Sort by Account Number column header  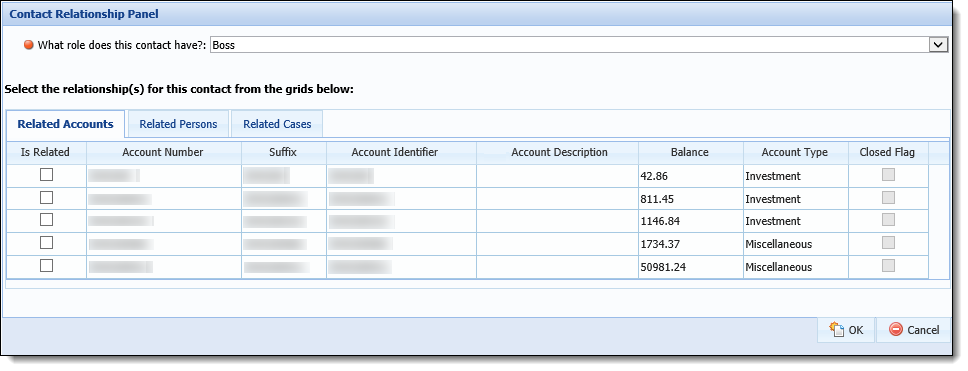(x=163, y=152)
